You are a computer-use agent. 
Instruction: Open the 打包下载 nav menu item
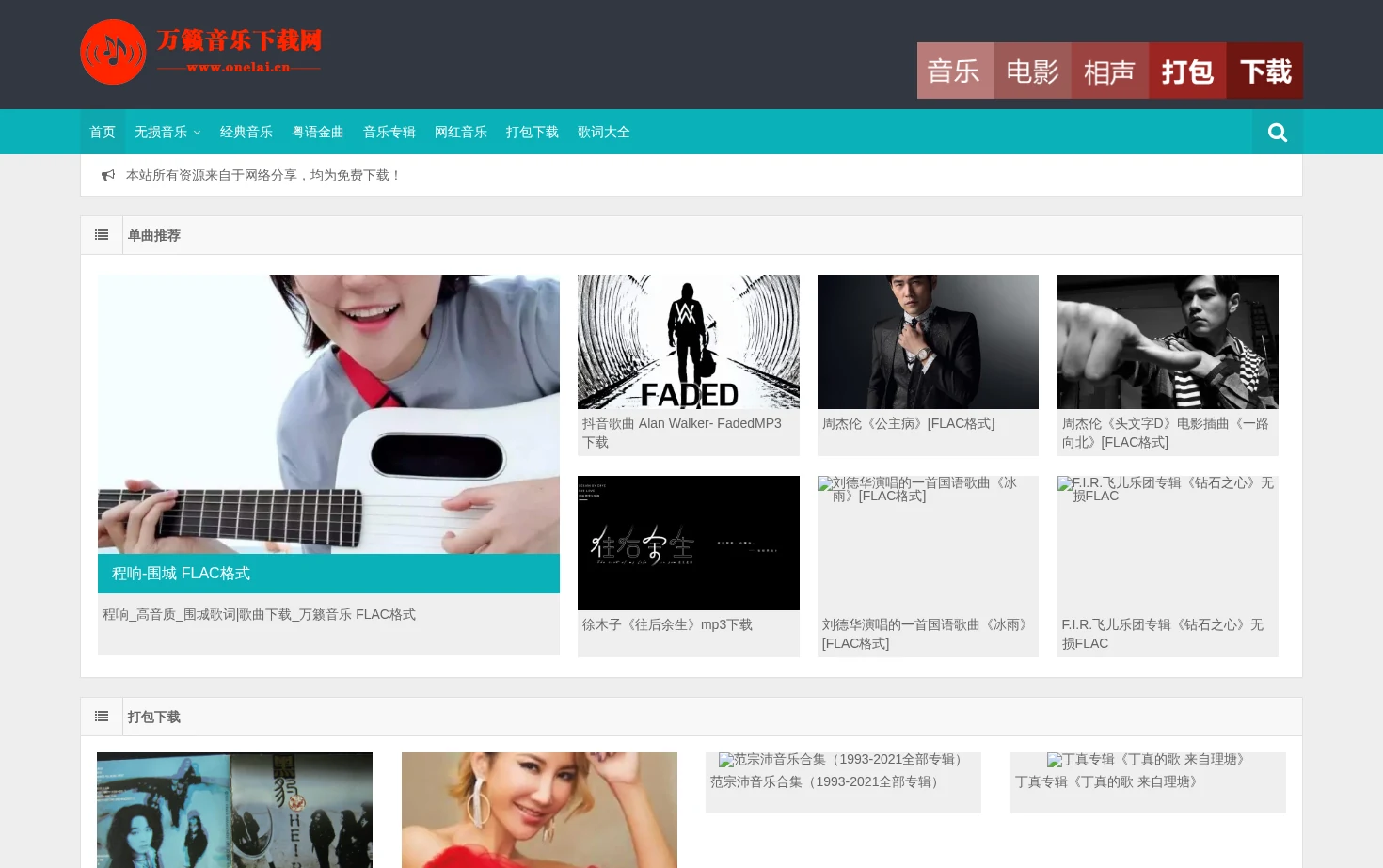tap(533, 133)
